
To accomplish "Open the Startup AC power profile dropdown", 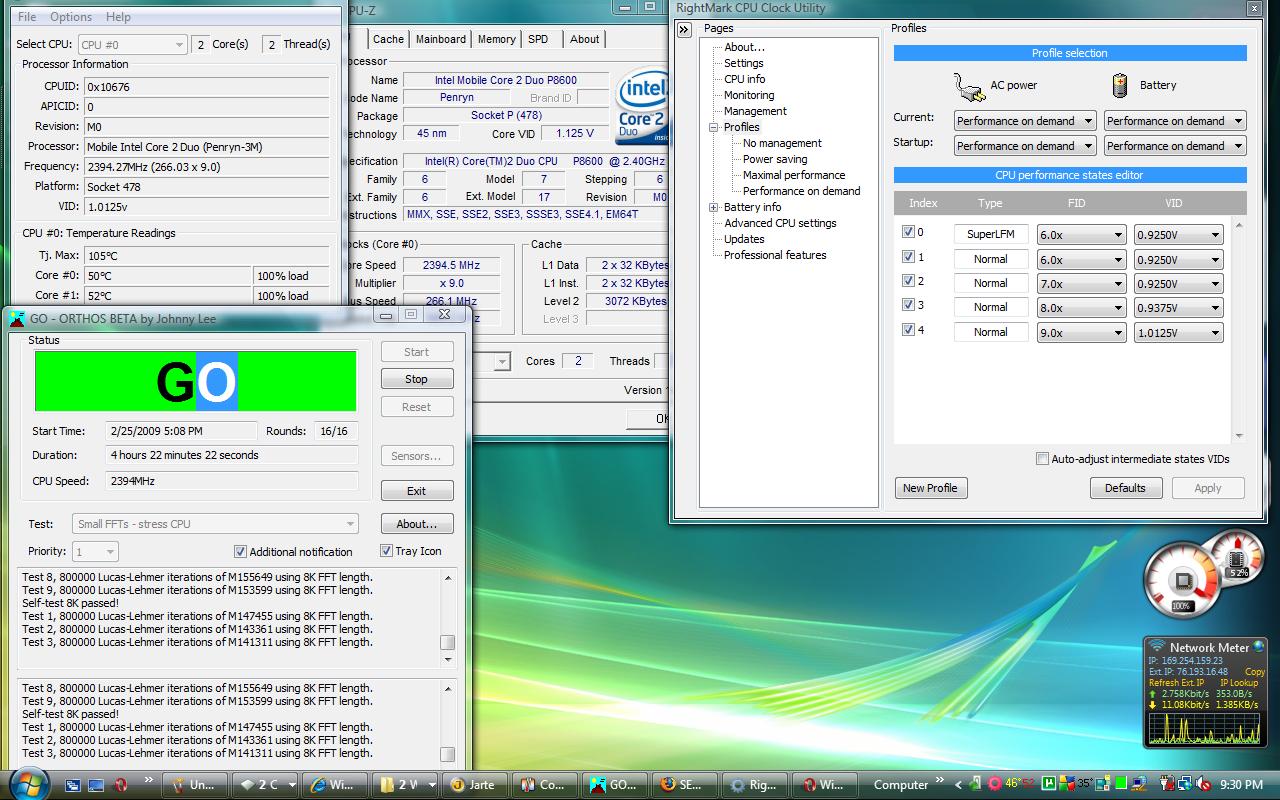I will (1024, 146).
